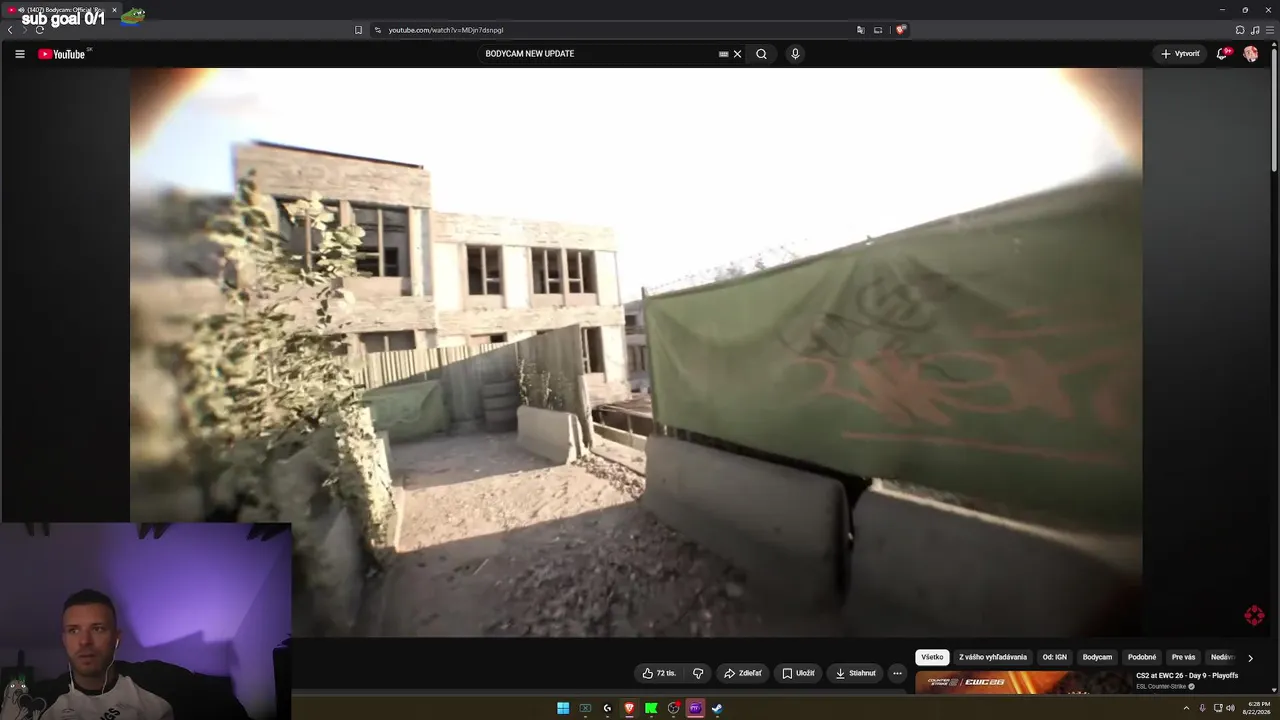The image size is (1280, 720).
Task: Show more filter chips with right arrow
Action: (x=1250, y=658)
